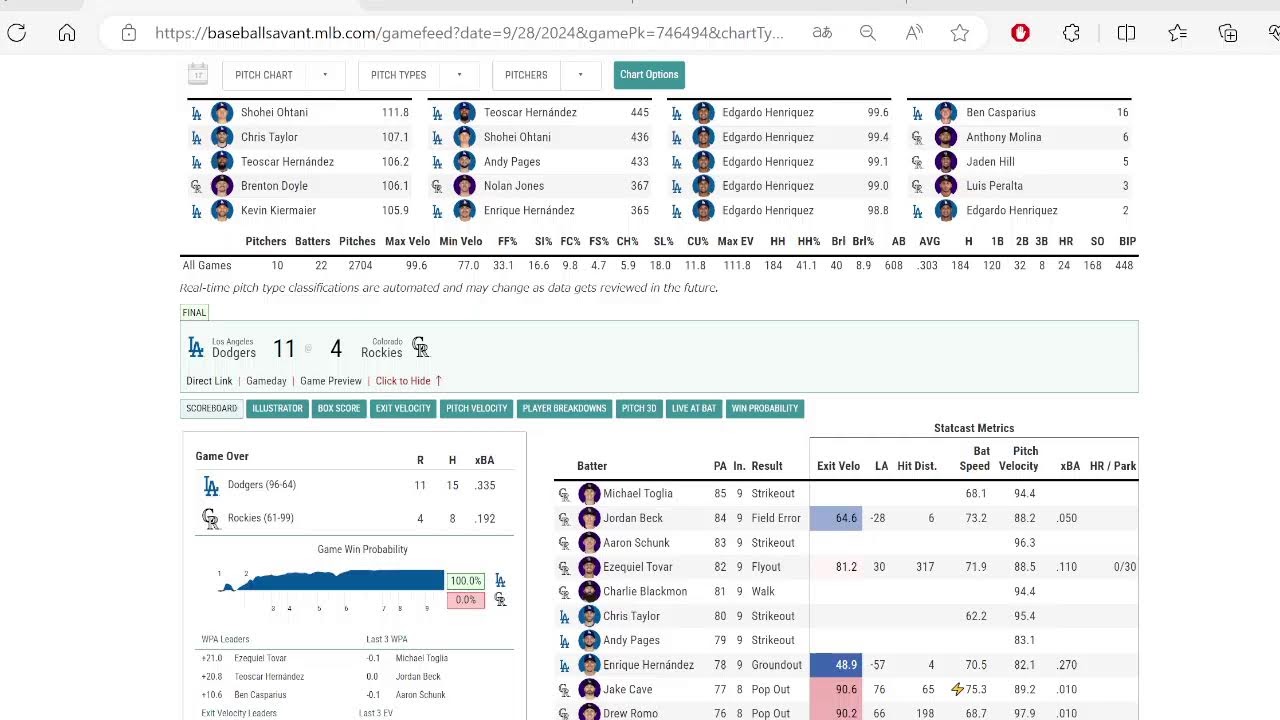This screenshot has height=720, width=1280.
Task: Sort by the Exit Velo column header
Action: click(x=838, y=466)
